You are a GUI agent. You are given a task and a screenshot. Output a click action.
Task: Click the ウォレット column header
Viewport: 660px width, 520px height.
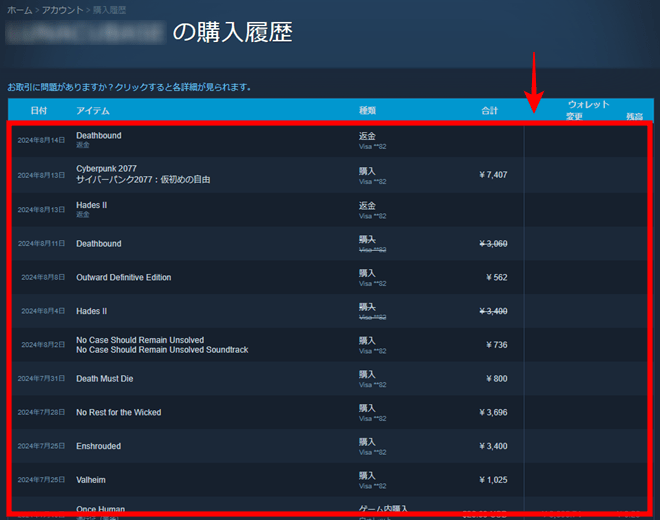tap(588, 104)
